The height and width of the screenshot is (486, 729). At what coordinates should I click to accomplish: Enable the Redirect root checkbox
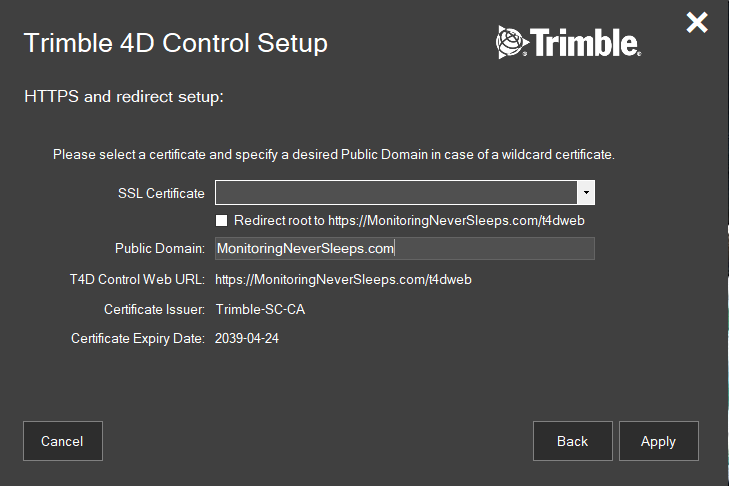[222, 219]
